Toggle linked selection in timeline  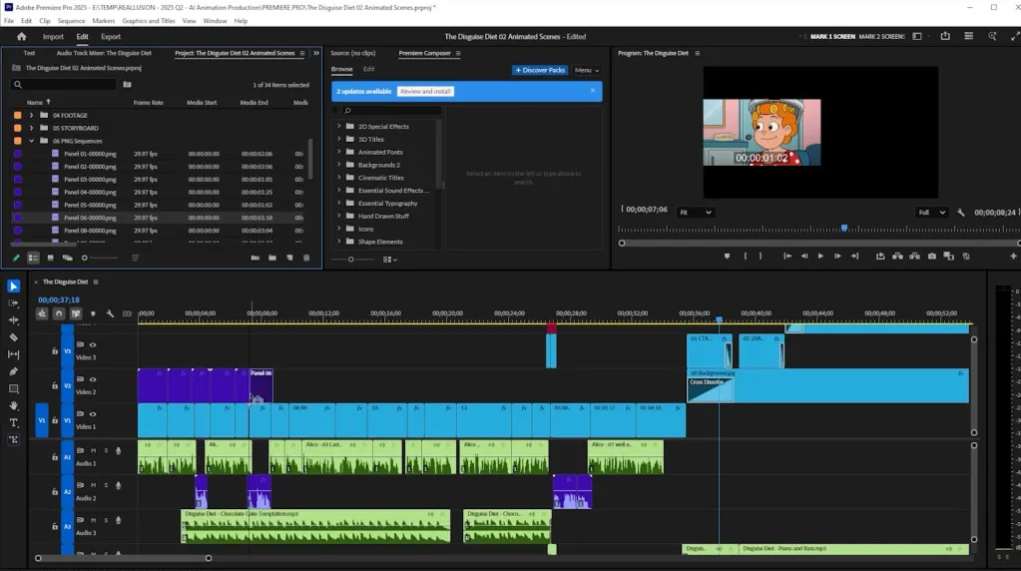[76, 314]
